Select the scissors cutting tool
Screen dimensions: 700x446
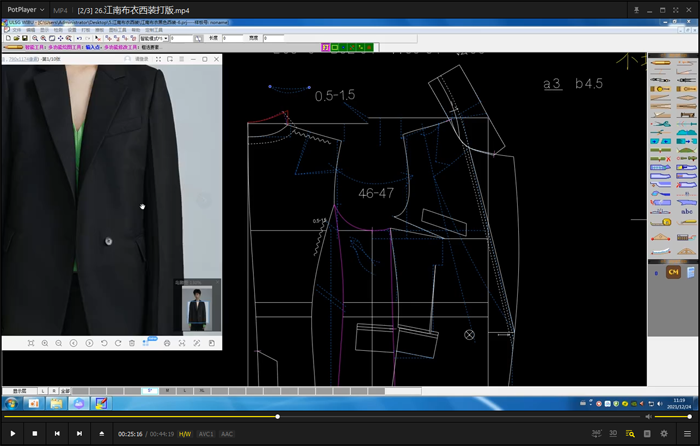tap(660, 124)
